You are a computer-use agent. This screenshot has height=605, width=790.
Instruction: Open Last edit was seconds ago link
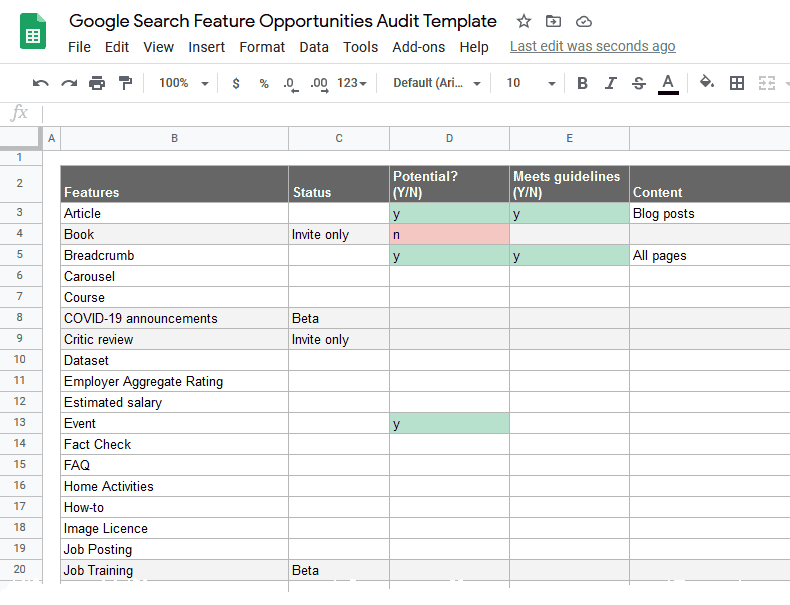pyautogui.click(x=592, y=46)
